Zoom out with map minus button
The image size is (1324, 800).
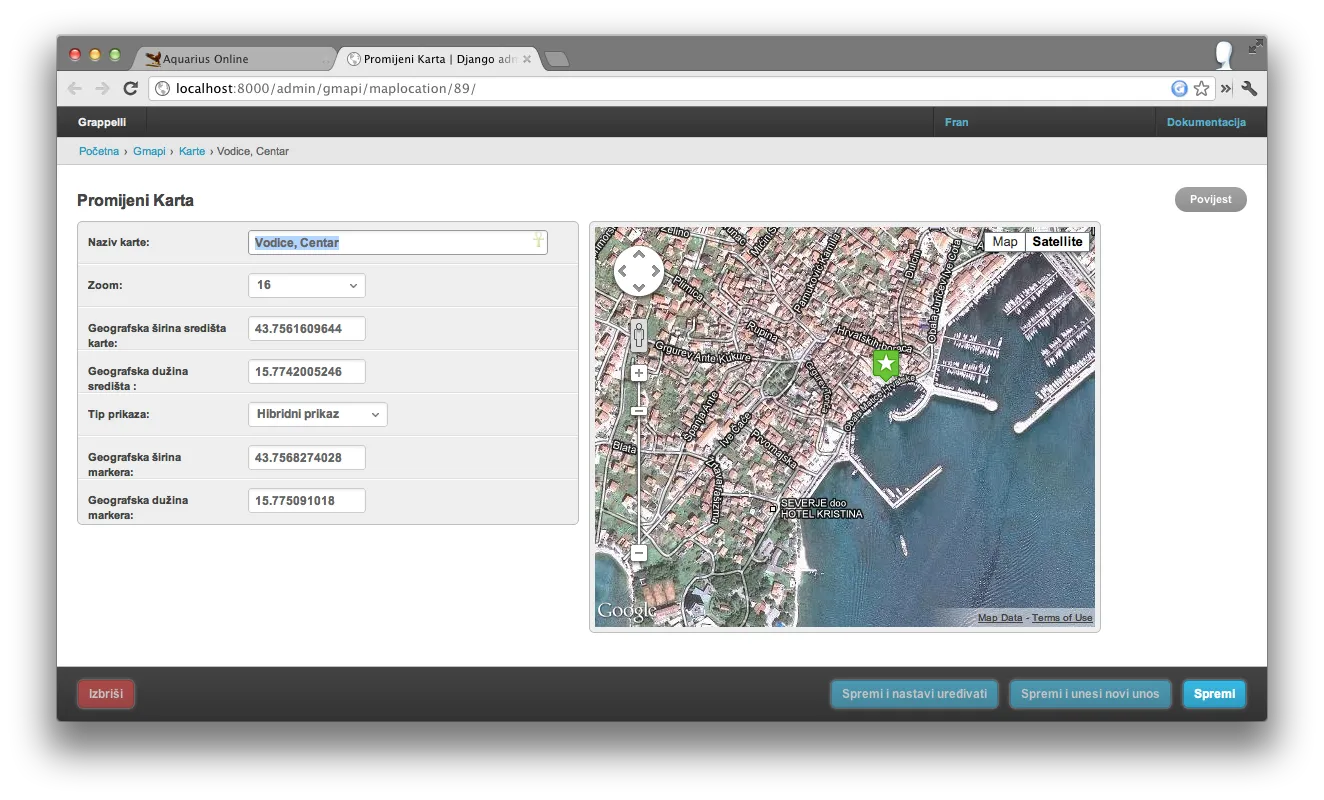[x=639, y=553]
